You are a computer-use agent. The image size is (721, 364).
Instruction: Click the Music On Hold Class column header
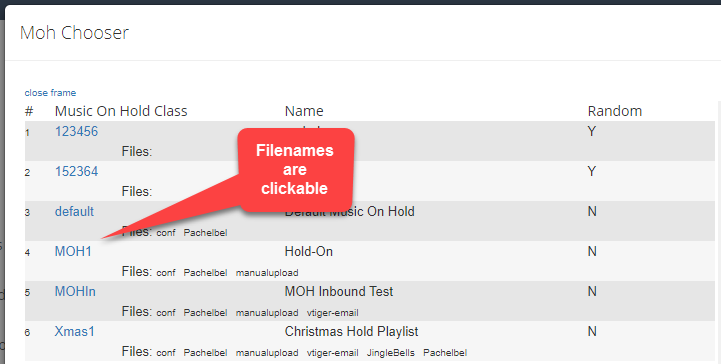tap(121, 111)
